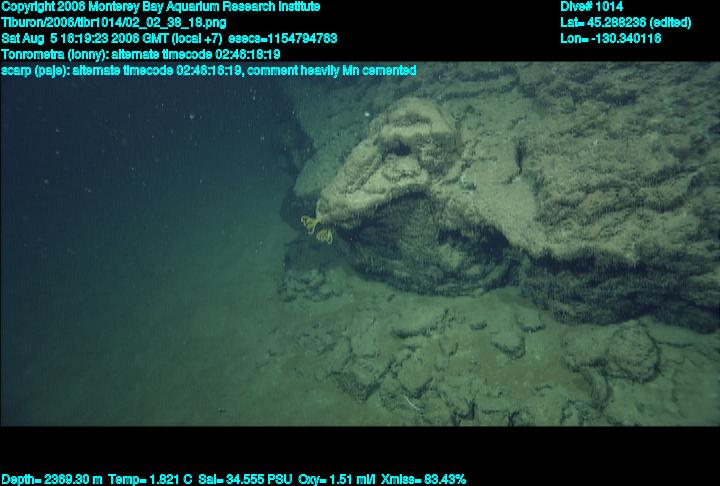Click the Oxy= 1.51 ml/l reading
Viewport: 720px width, 486px height.
pos(337,480)
